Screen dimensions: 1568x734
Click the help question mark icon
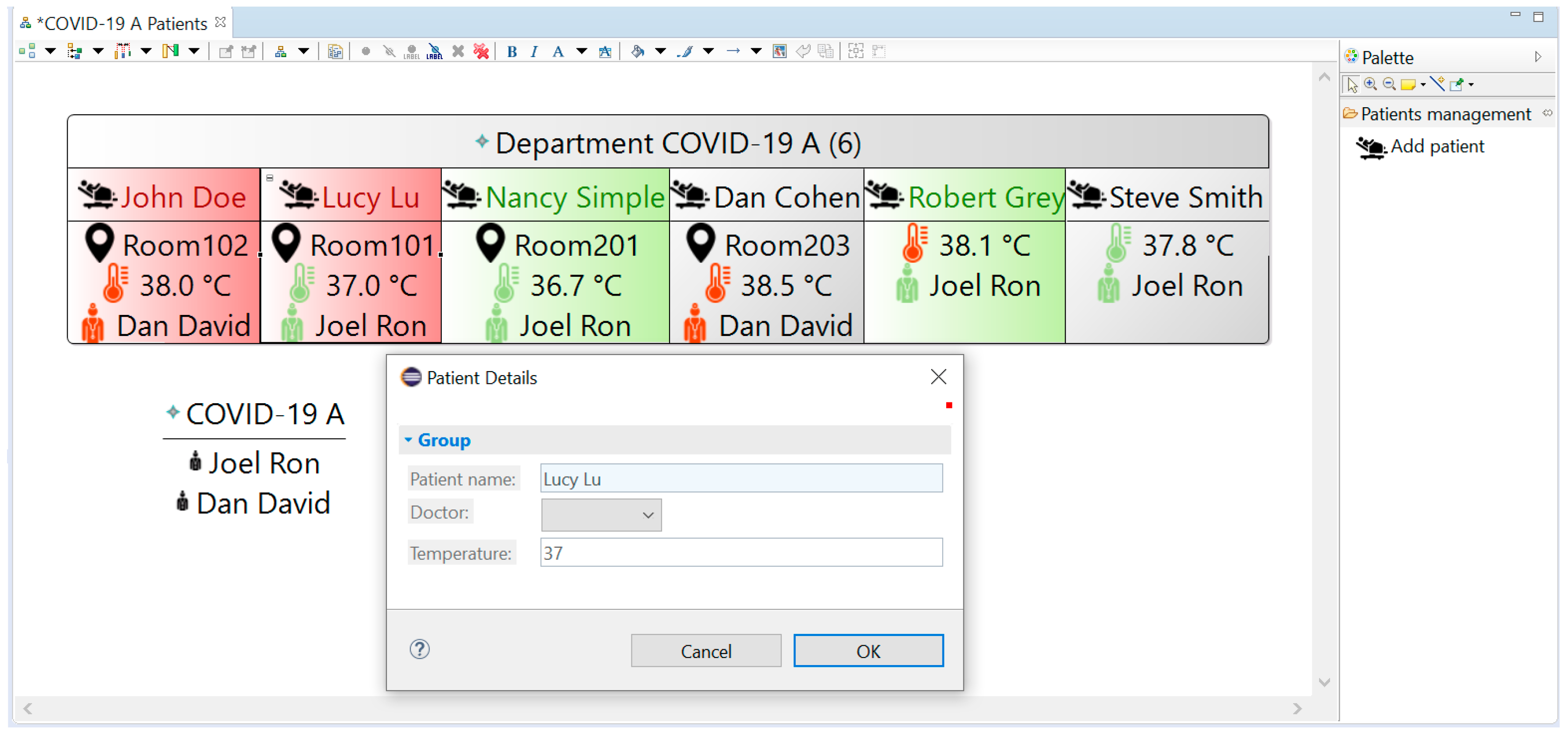(x=419, y=649)
